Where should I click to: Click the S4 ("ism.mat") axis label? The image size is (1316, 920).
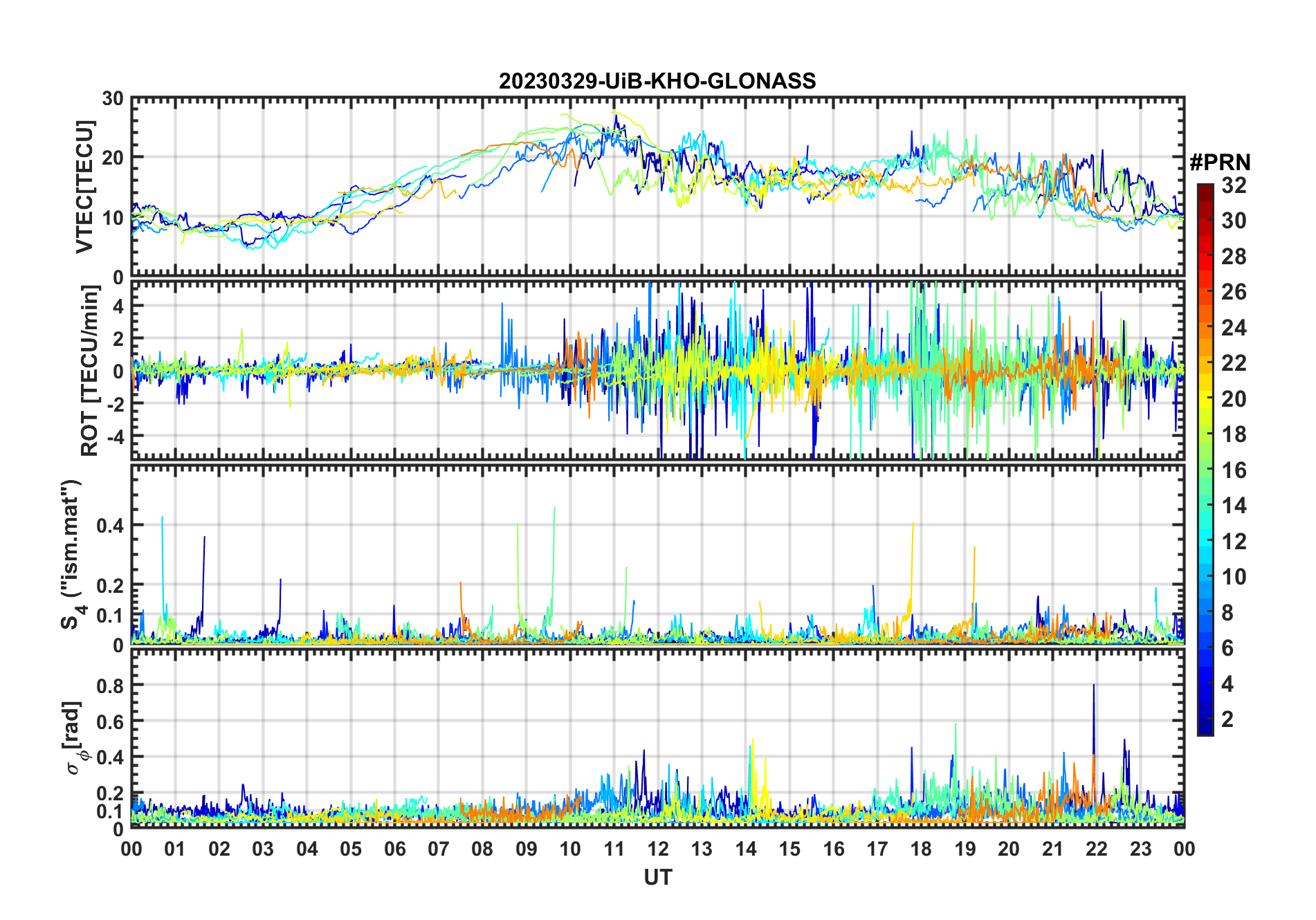(72, 554)
